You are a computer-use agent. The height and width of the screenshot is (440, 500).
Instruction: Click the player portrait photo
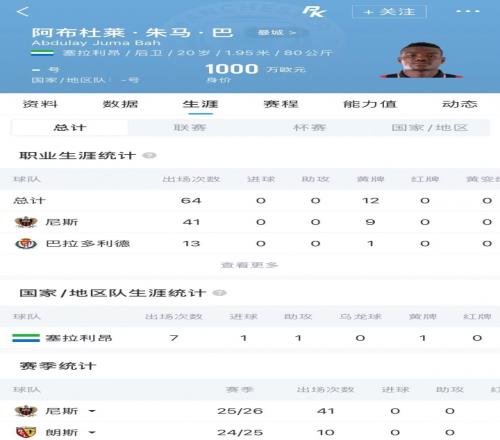pos(421,60)
